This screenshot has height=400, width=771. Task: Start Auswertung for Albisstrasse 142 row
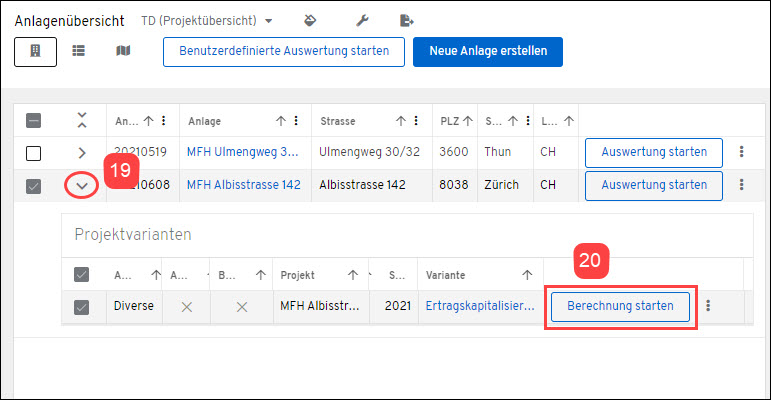(653, 185)
